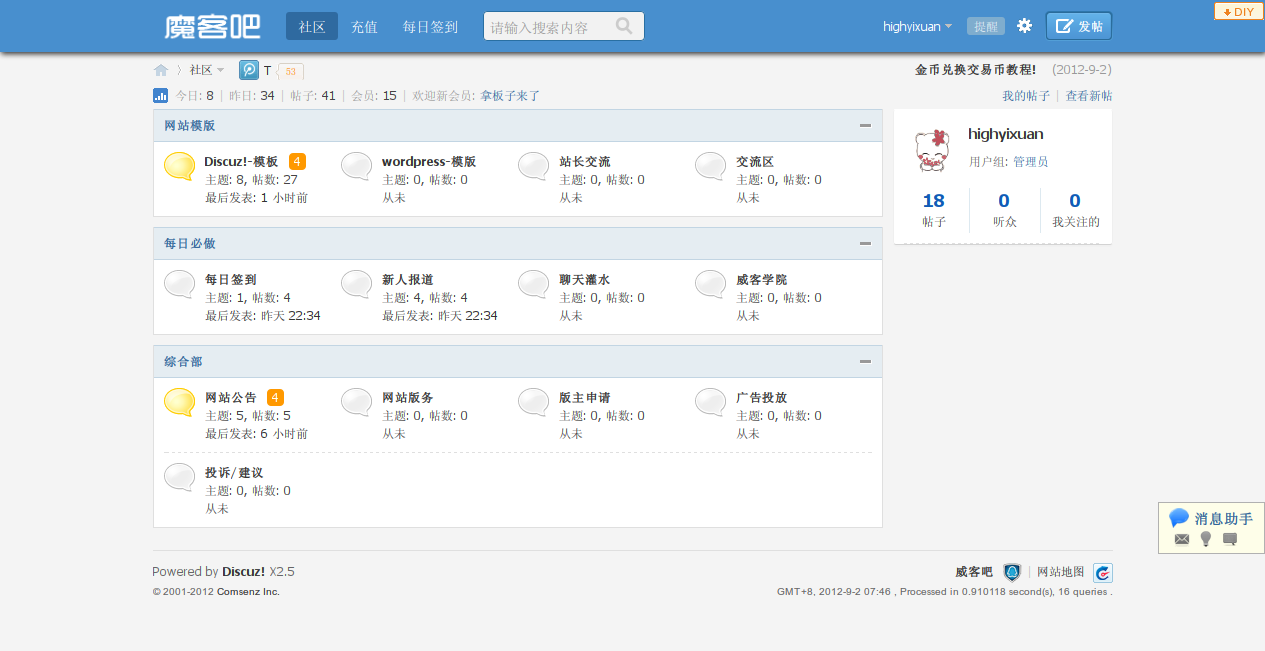Collapse the 综合部 section
The image size is (1265, 651).
tap(865, 362)
